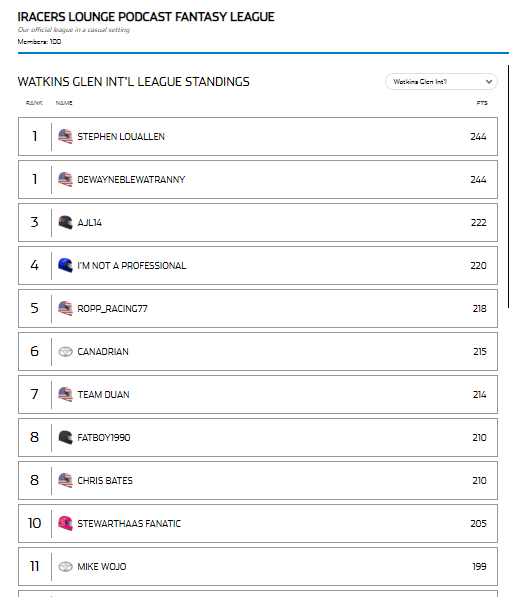Click Fatboy1990's dark helmet avatar
Viewport: 509px width, 597px height.
pos(65,437)
